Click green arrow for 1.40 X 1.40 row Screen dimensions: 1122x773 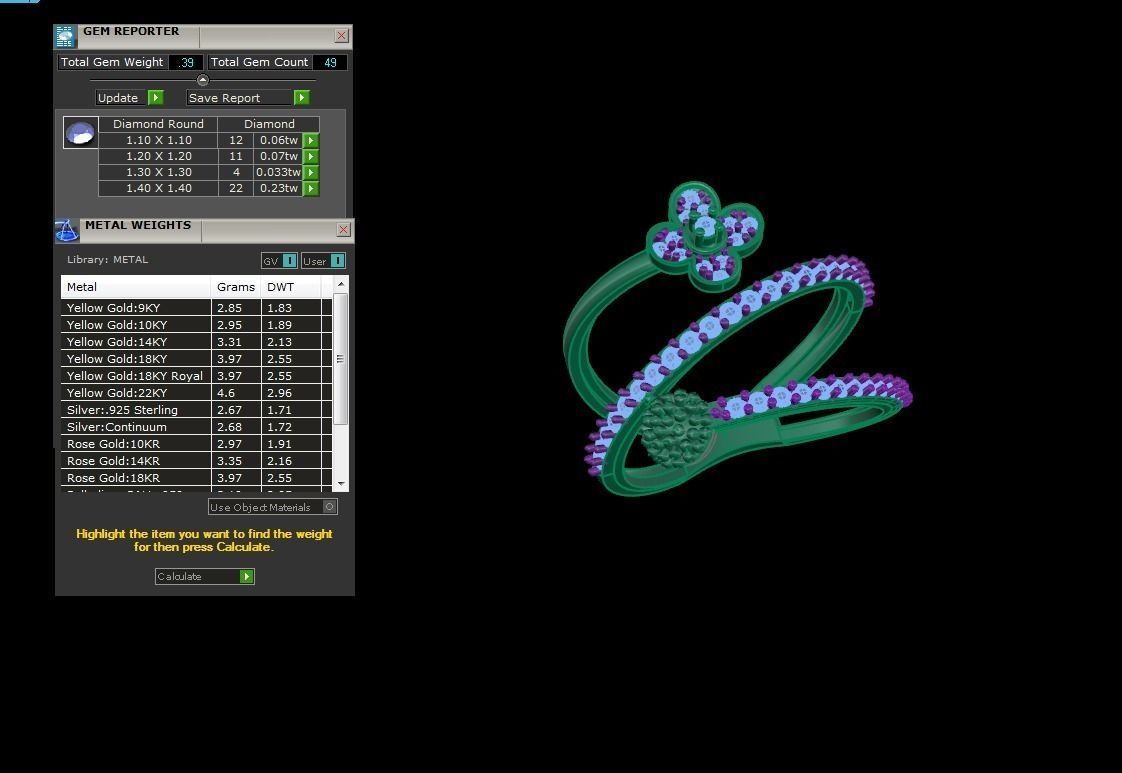click(x=311, y=188)
